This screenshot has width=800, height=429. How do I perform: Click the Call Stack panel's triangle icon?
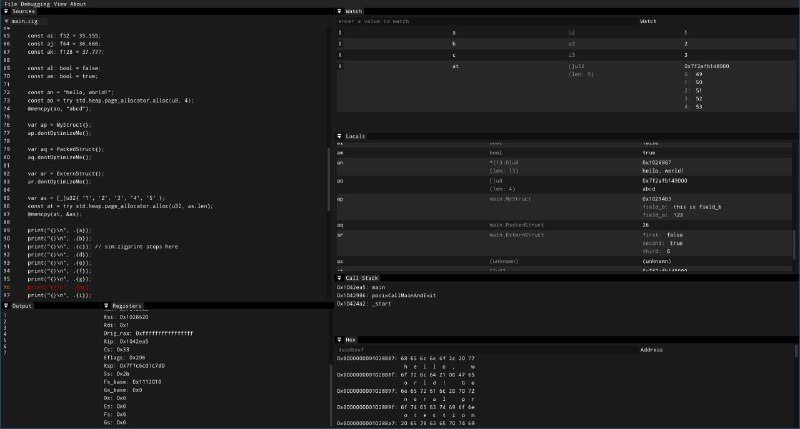tap(341, 277)
